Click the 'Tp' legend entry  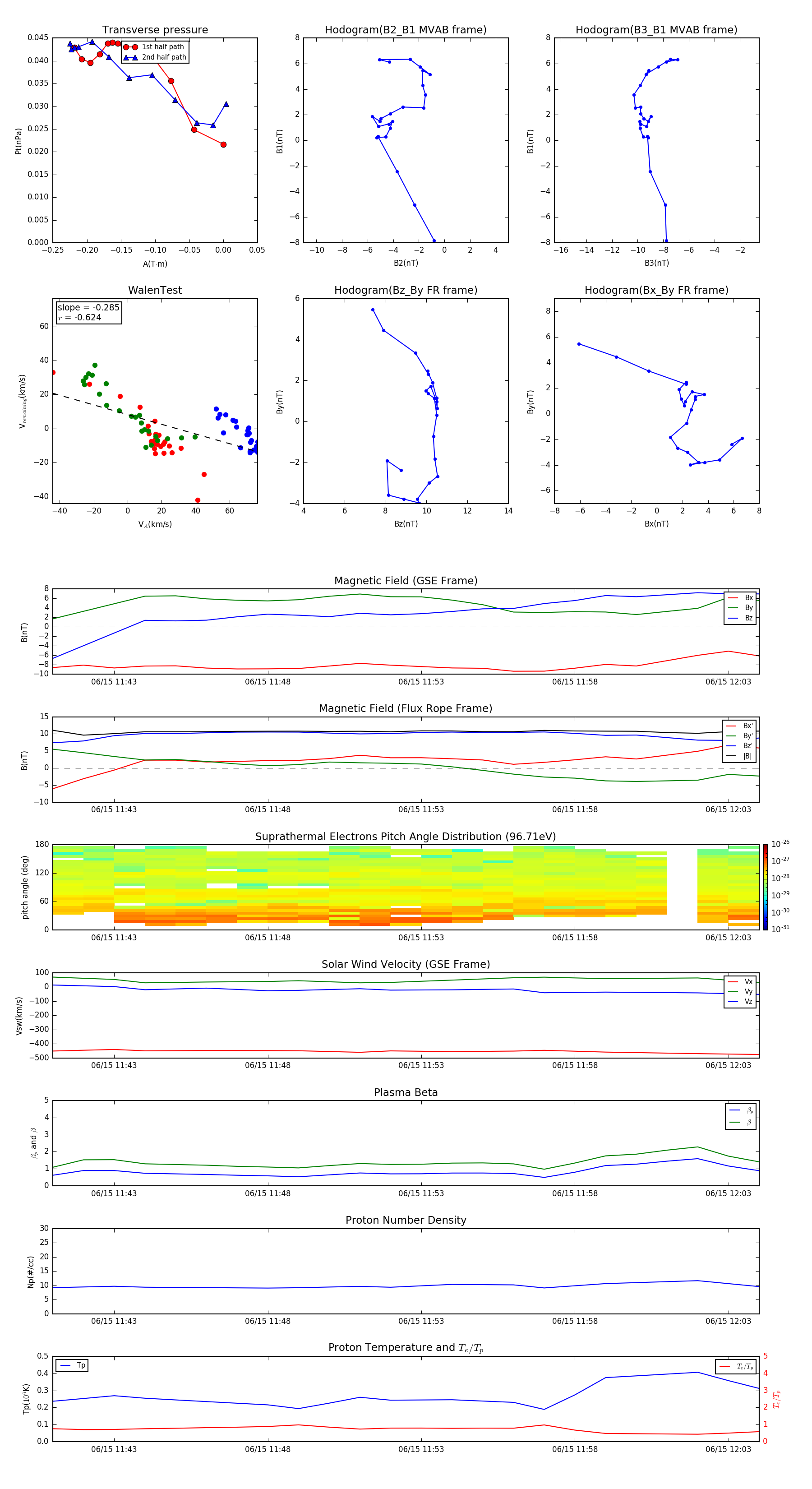click(73, 1365)
